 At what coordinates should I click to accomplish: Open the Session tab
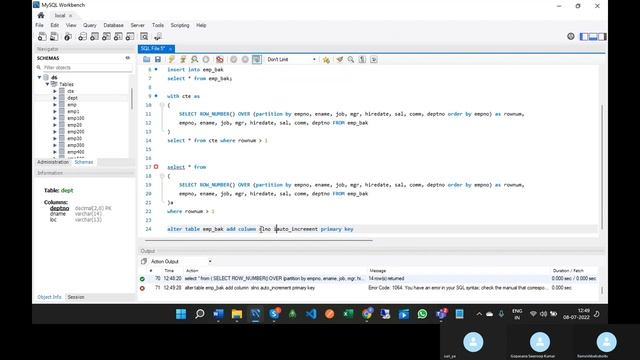point(76,297)
